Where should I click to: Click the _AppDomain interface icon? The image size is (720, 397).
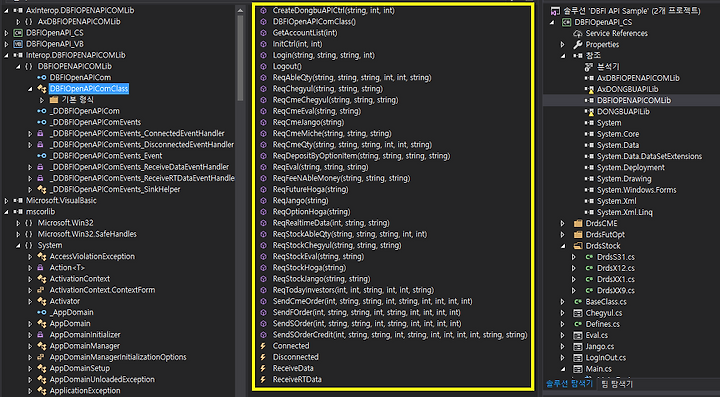pos(41,313)
